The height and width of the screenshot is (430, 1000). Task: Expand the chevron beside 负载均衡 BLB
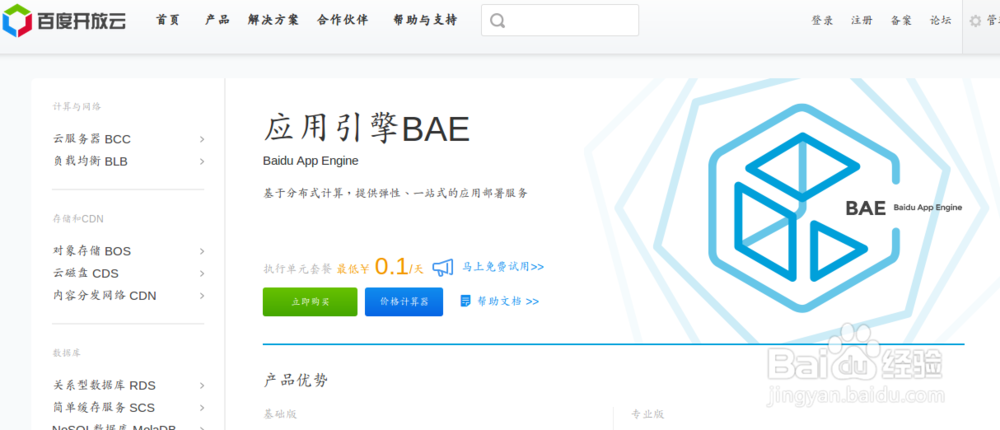(202, 161)
